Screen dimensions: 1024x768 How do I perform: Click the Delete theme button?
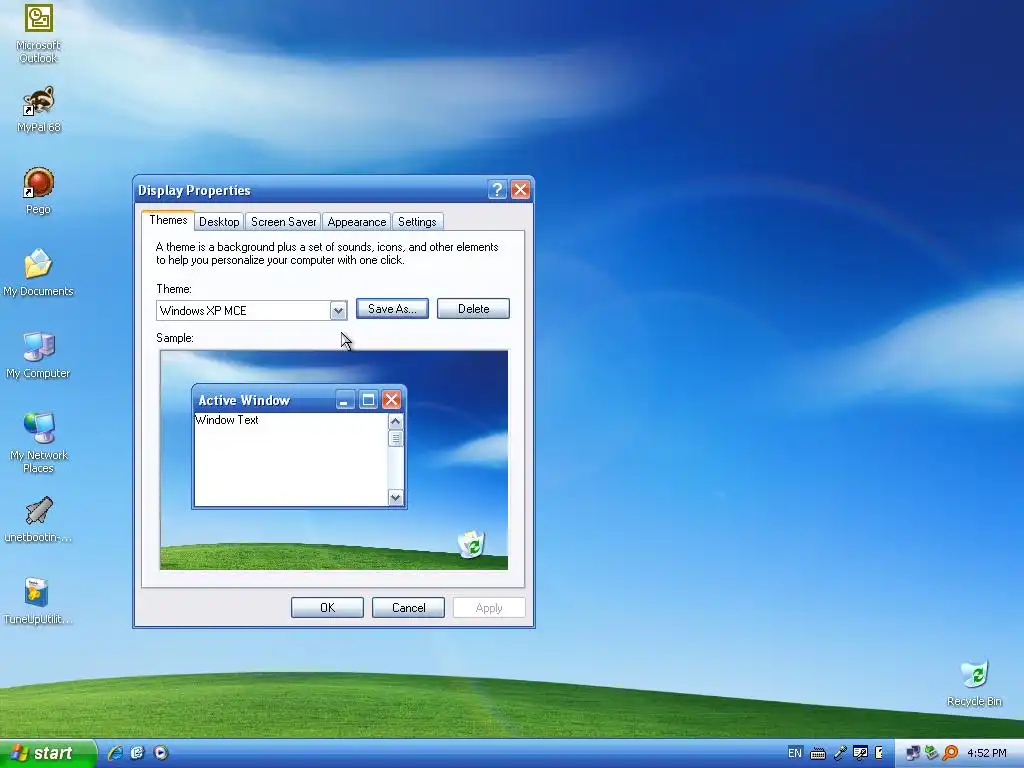click(x=473, y=309)
